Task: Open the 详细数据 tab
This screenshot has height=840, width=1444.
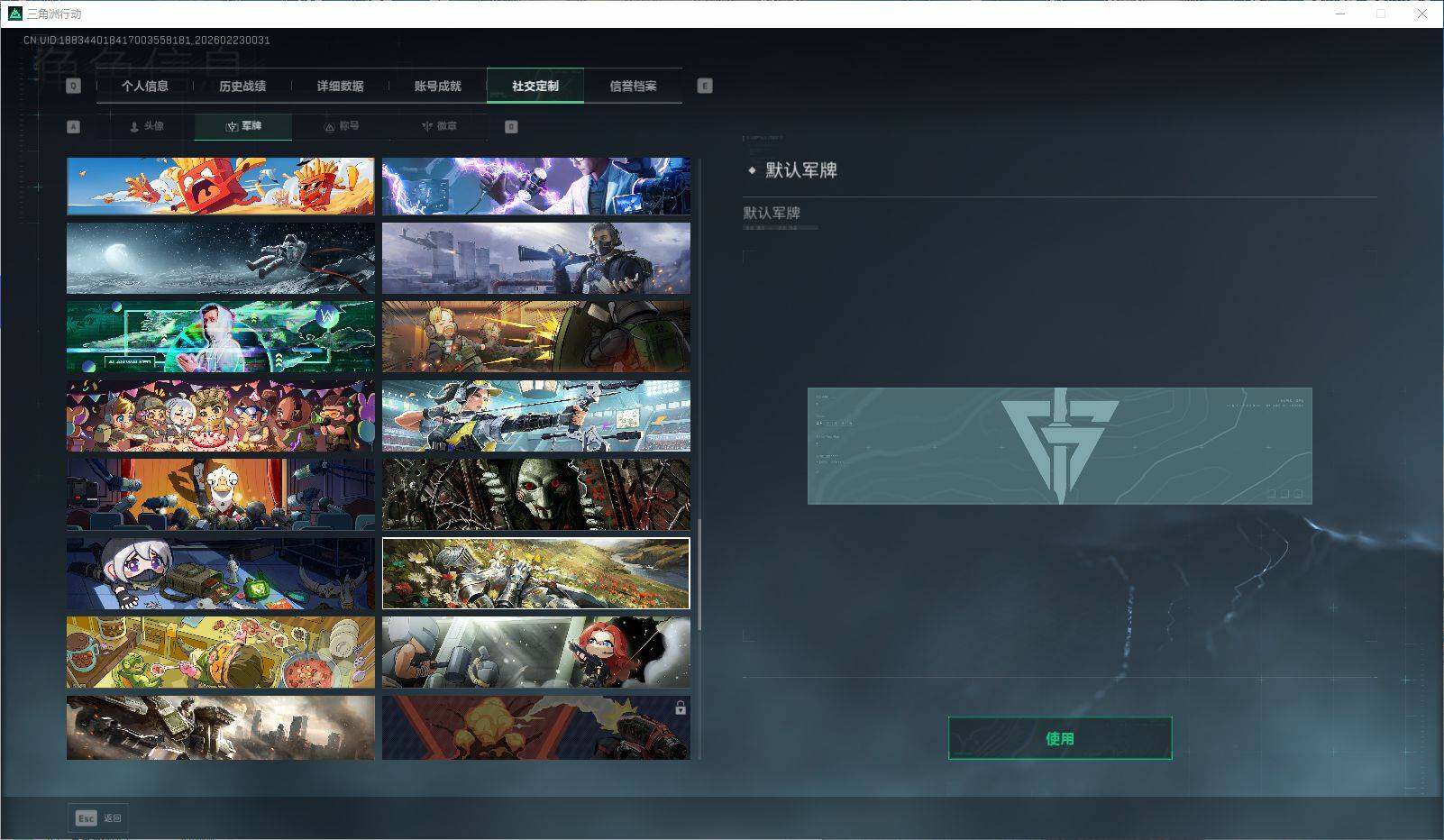Action: coord(340,86)
